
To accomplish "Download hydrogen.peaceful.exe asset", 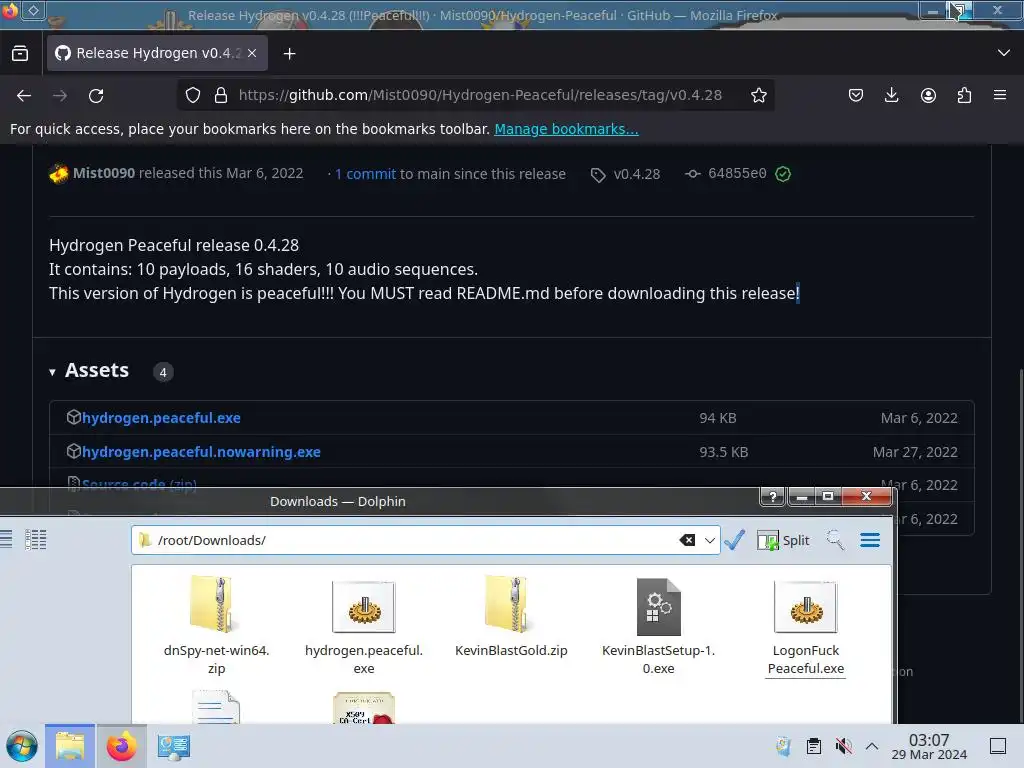I will pos(161,418).
